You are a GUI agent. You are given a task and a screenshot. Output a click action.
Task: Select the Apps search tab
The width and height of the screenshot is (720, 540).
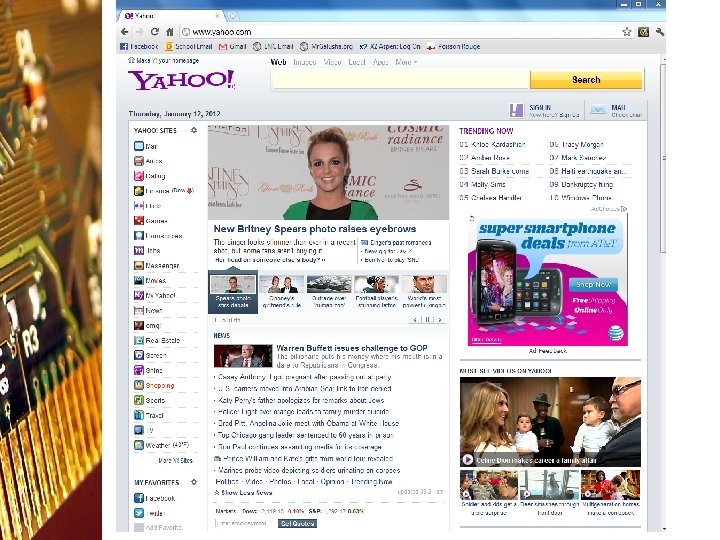(x=380, y=62)
